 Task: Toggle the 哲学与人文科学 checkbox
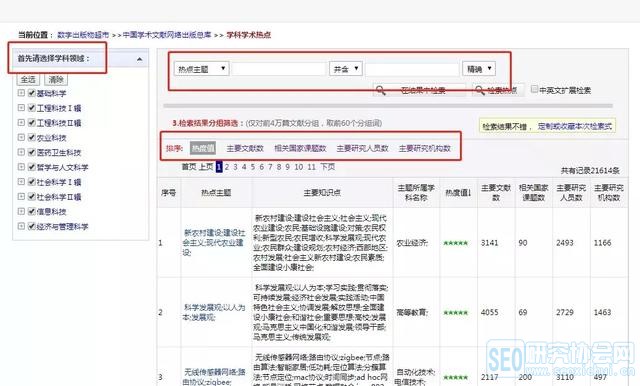tap(32, 167)
